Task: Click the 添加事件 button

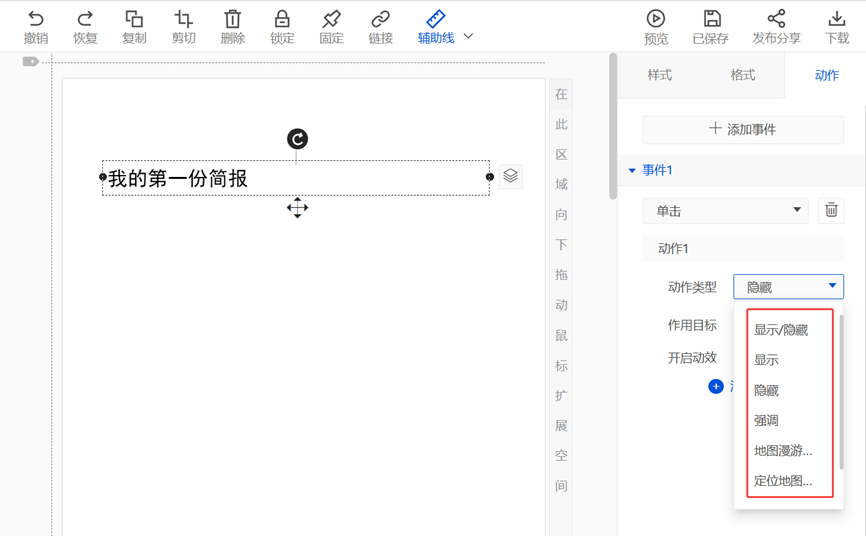Action: pyautogui.click(x=742, y=129)
